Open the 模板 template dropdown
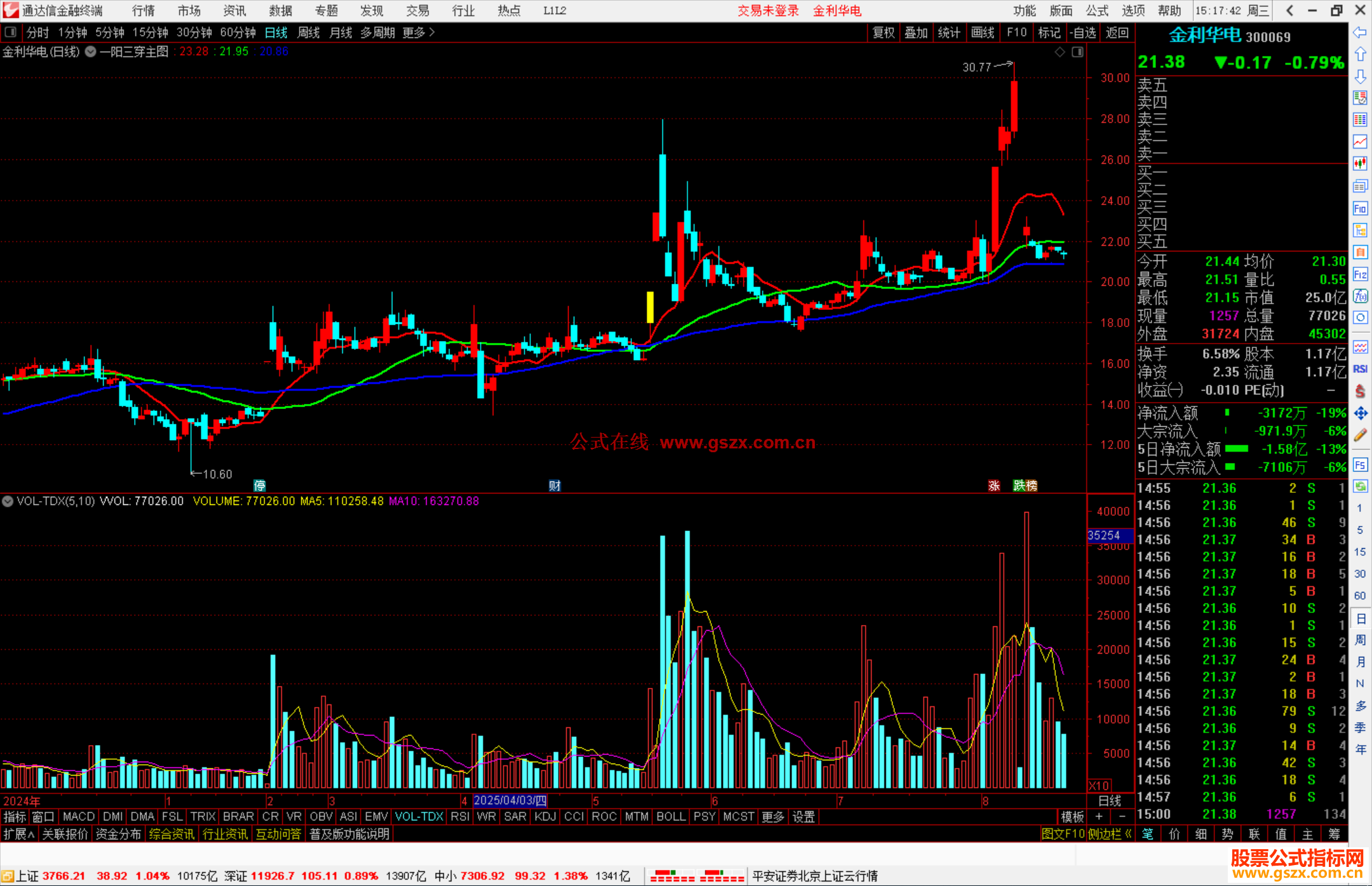This screenshot has width=1372, height=886. pos(1072,817)
